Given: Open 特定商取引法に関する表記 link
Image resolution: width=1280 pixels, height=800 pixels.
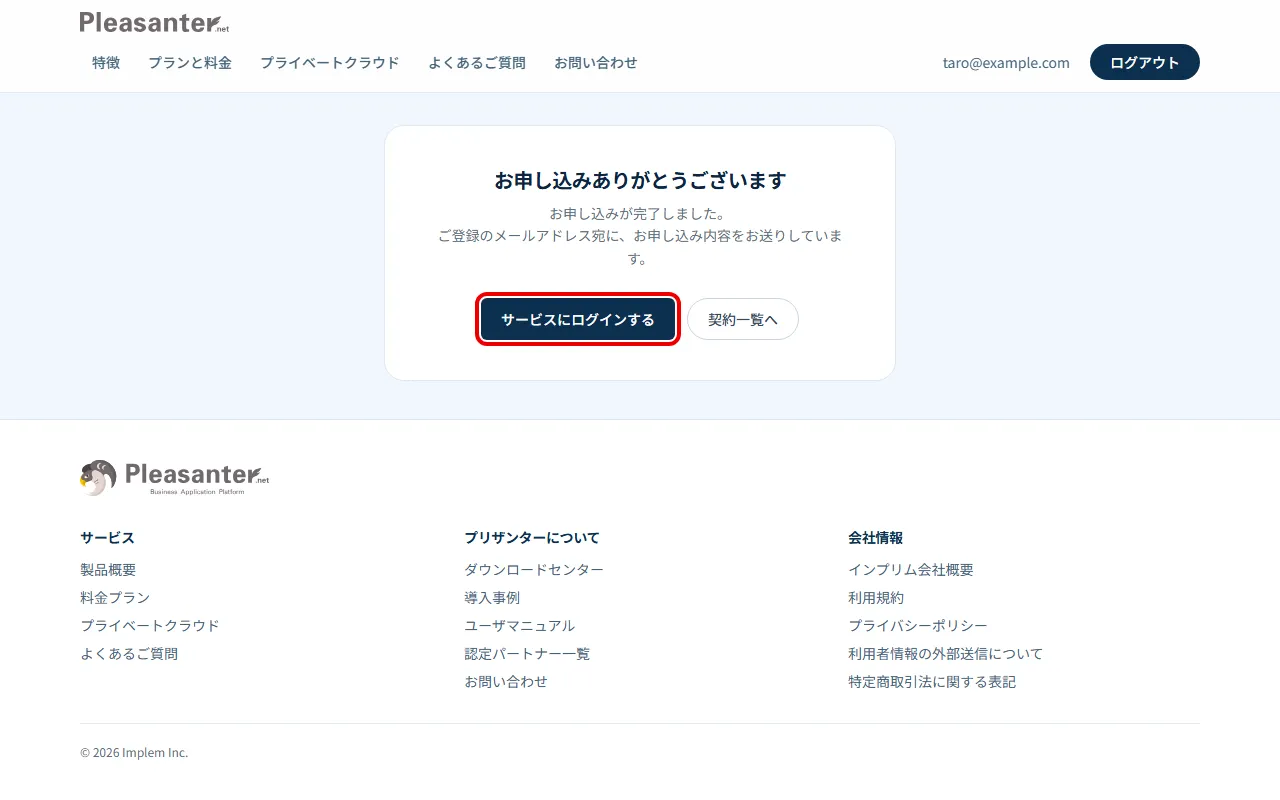Looking at the screenshot, I should coord(932,682).
